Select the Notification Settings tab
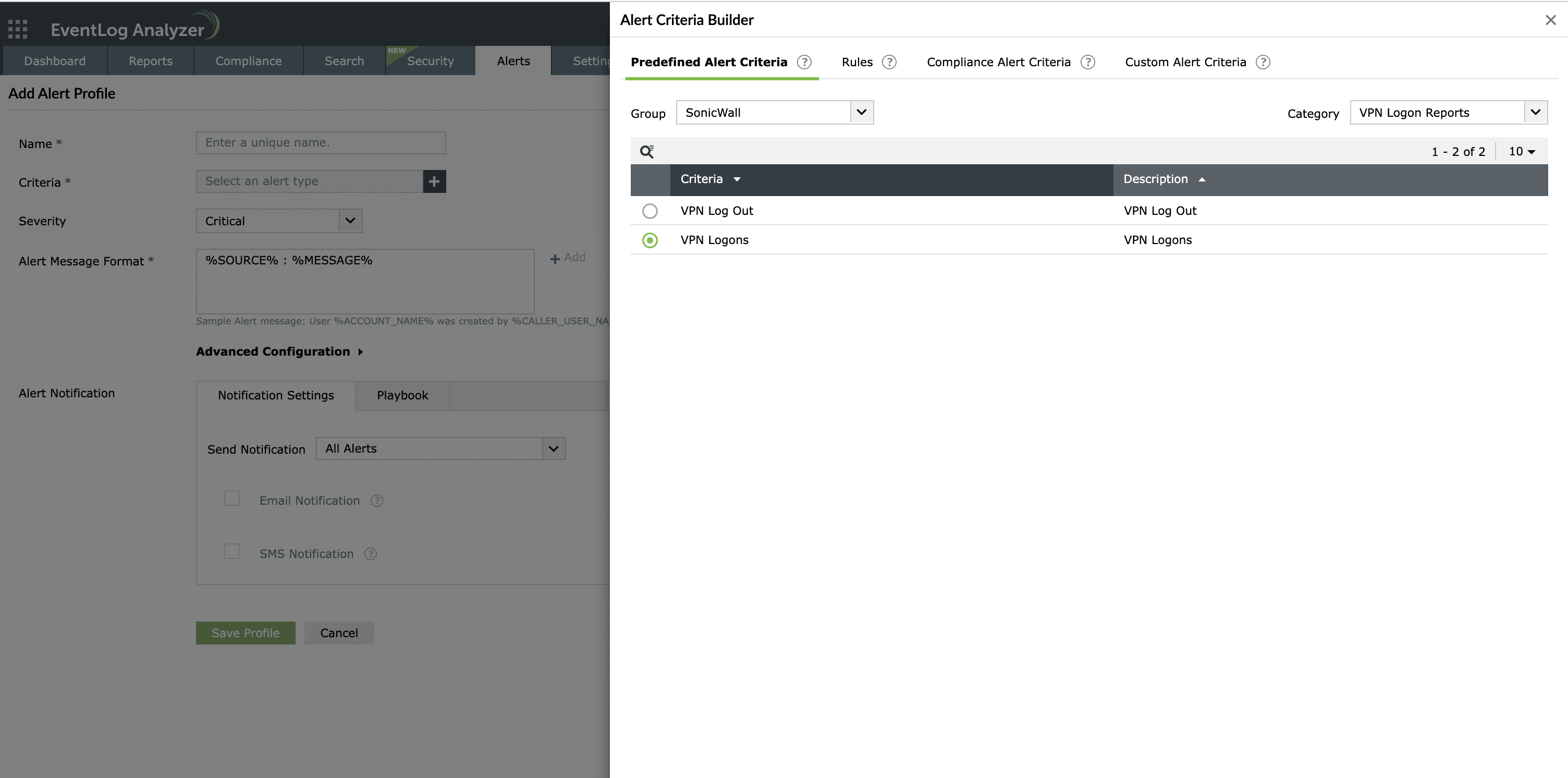The width and height of the screenshot is (1568, 778). coord(276,396)
